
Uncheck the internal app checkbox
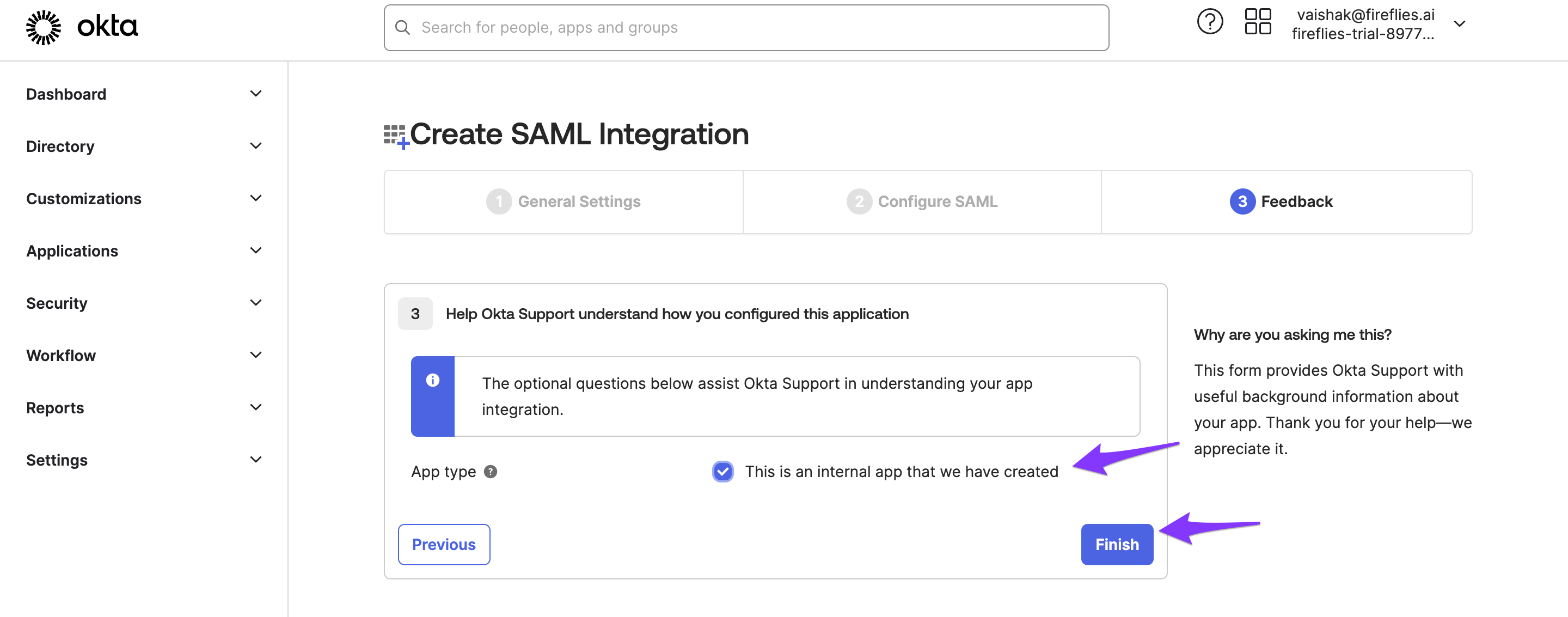(722, 472)
